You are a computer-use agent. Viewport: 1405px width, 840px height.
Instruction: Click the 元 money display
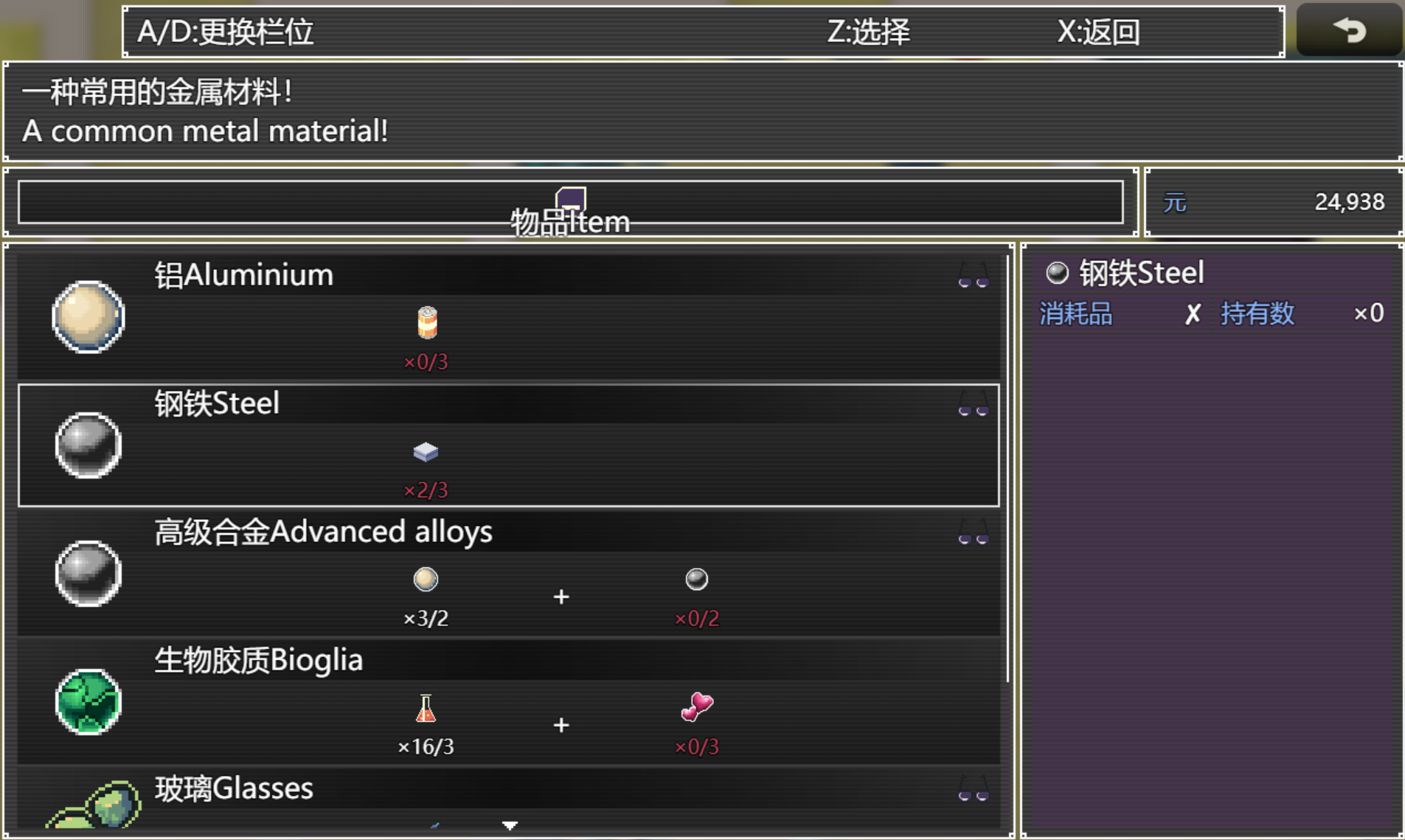tap(1274, 202)
